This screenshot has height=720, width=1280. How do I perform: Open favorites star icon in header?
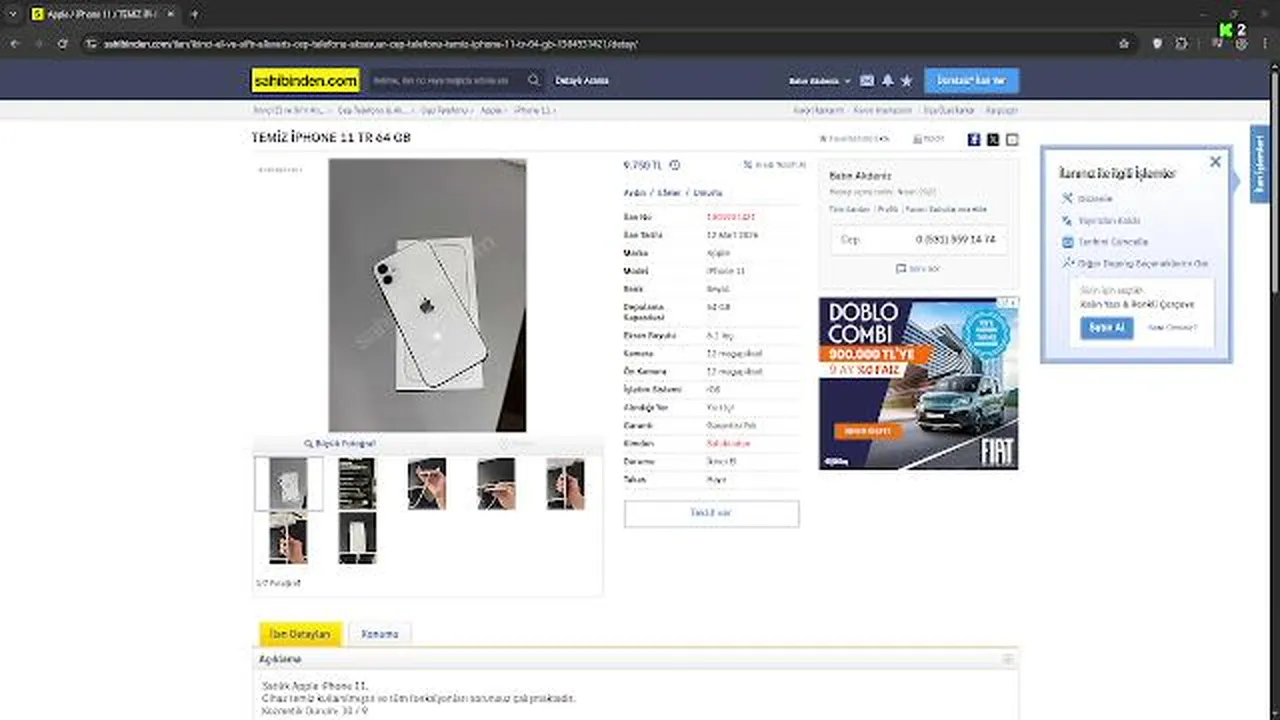pyautogui.click(x=906, y=81)
